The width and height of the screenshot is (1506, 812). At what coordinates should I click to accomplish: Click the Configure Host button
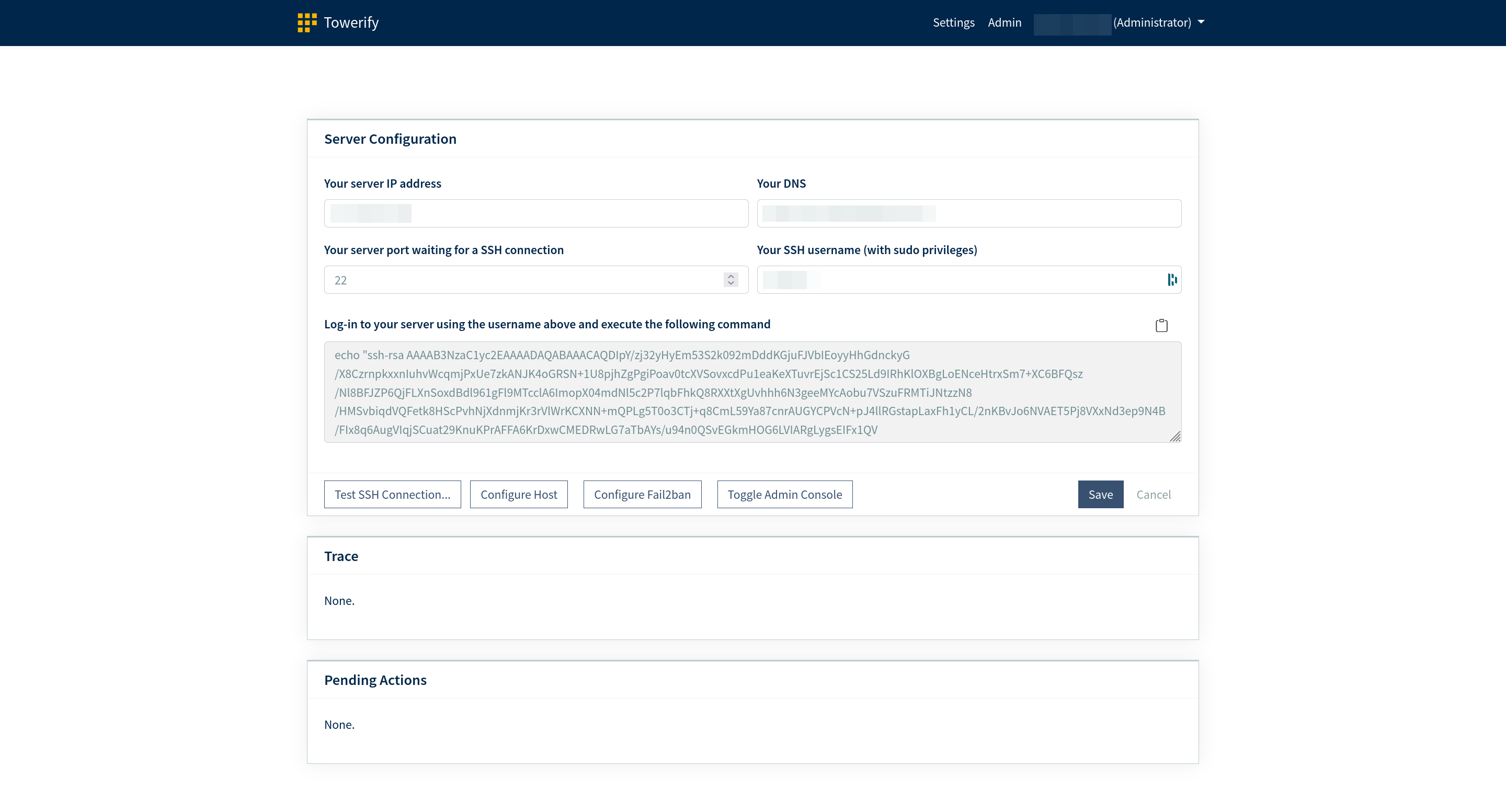point(519,495)
